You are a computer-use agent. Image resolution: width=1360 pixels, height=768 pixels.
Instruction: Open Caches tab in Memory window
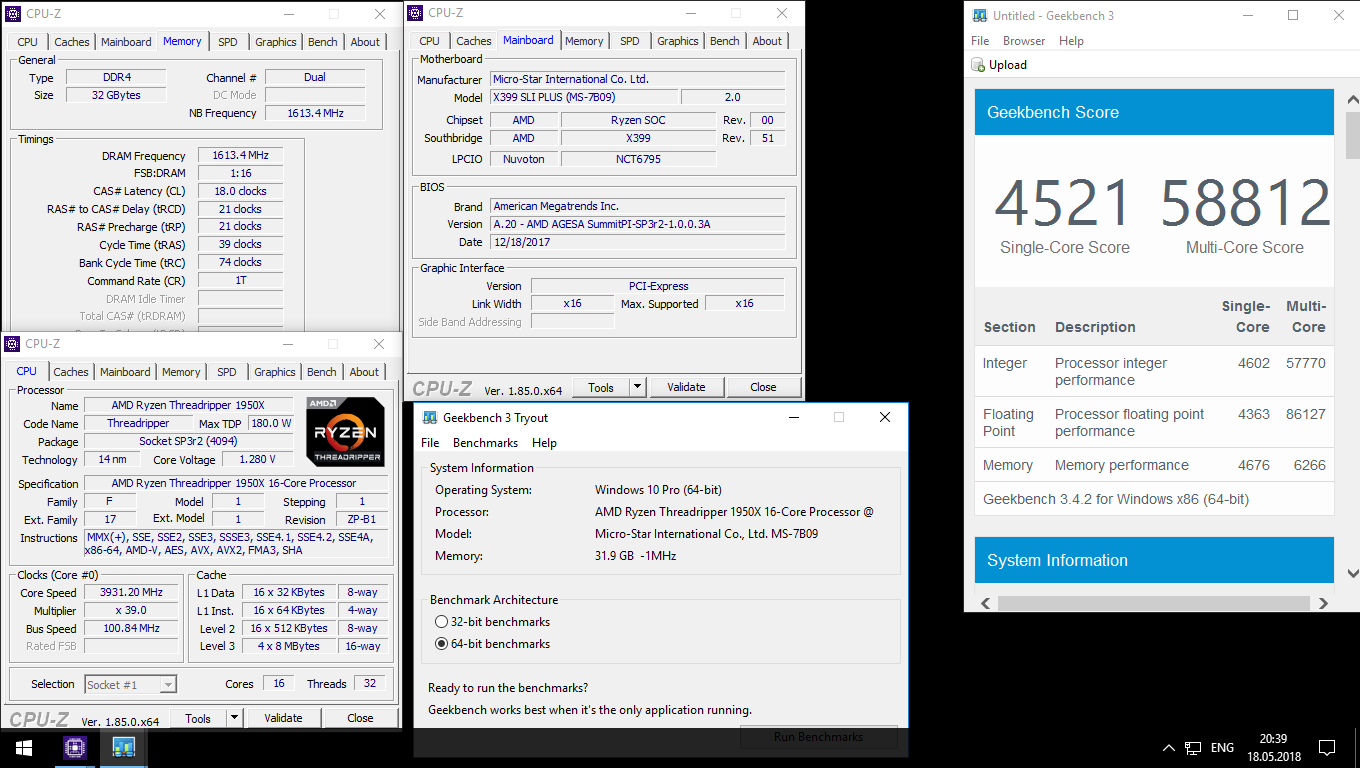72,42
